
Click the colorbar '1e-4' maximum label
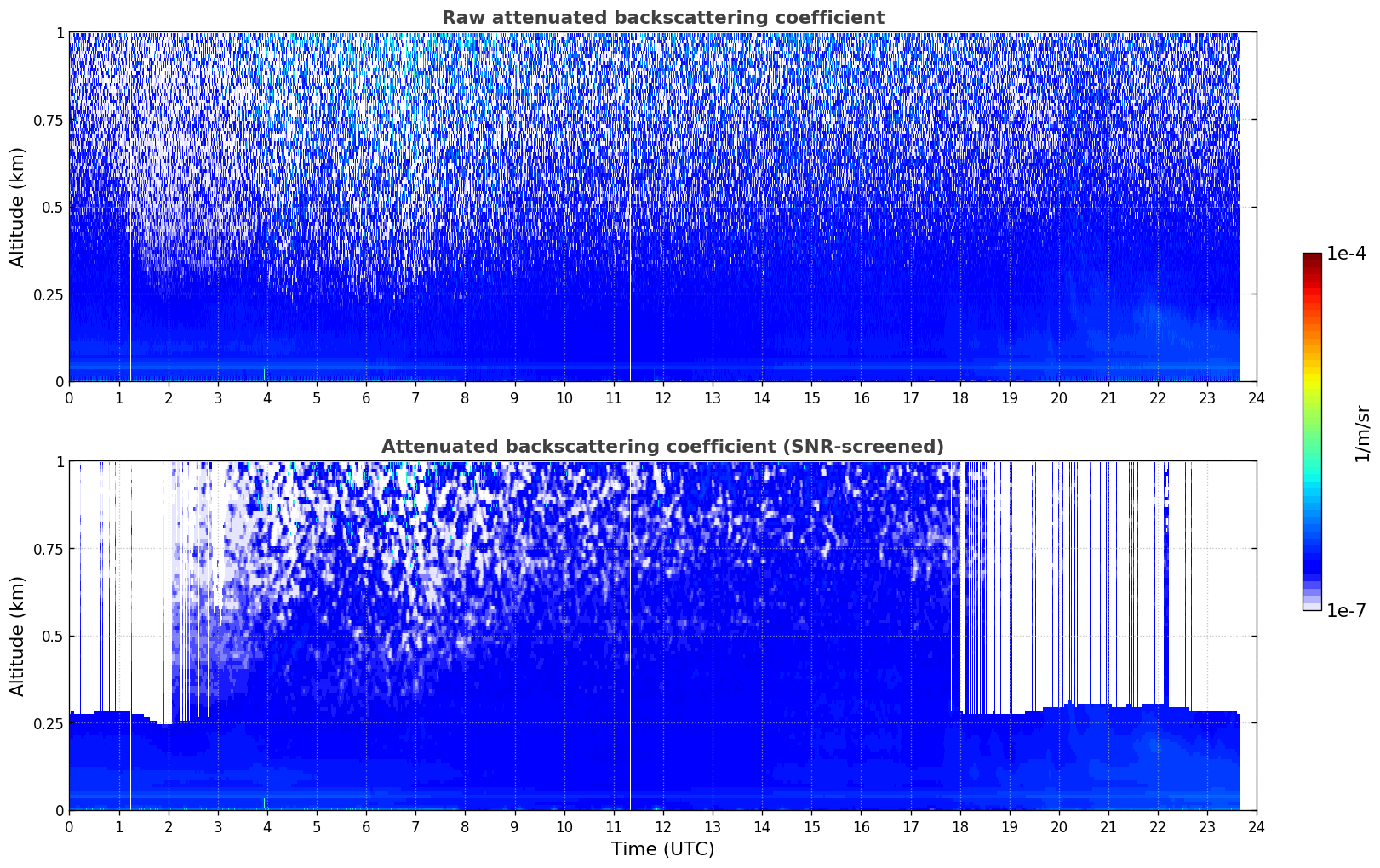(x=1346, y=254)
